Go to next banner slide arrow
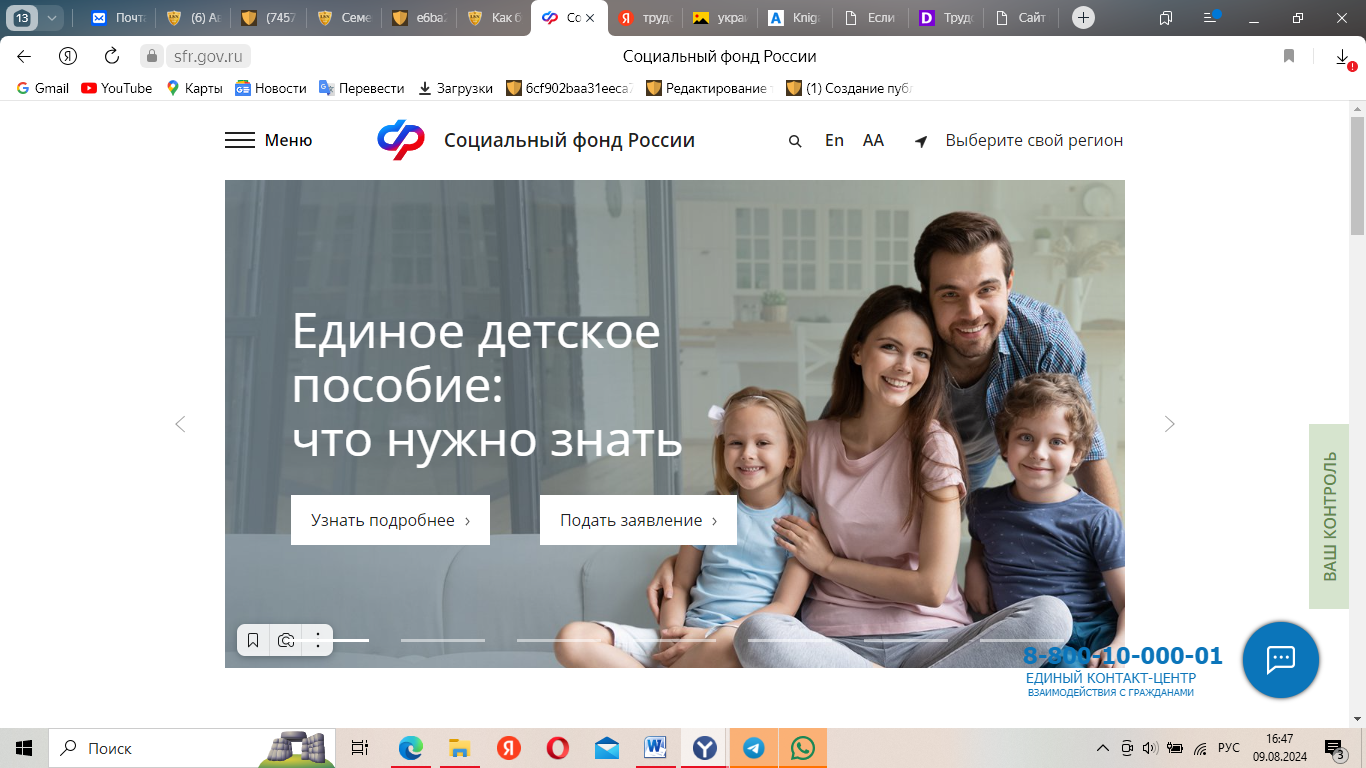This screenshot has width=1366, height=768. click(x=1169, y=424)
